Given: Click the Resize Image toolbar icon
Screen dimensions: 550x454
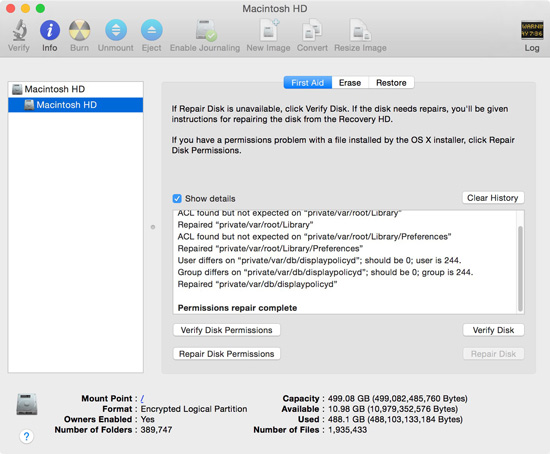Looking at the screenshot, I should 360,30.
